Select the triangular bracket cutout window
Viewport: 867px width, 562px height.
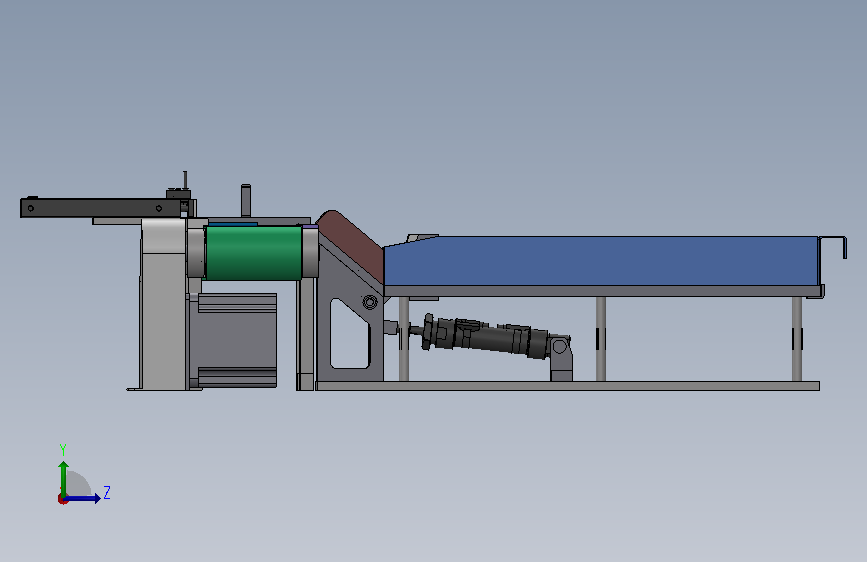(349, 334)
